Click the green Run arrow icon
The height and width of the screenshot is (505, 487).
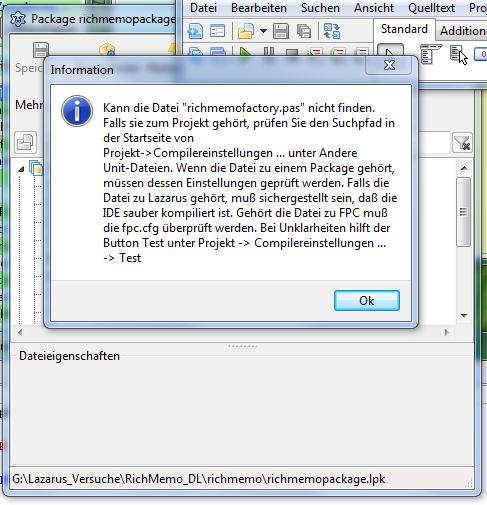(x=246, y=52)
